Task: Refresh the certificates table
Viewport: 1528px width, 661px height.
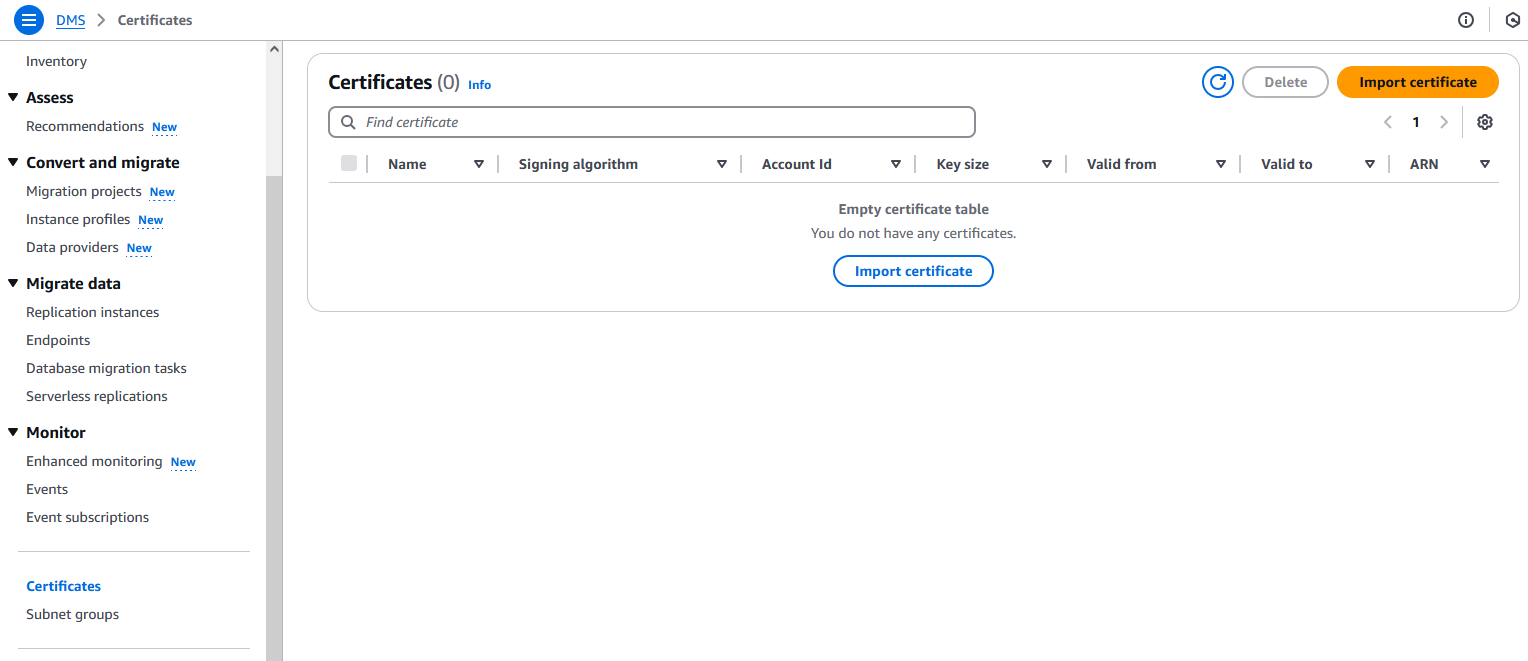Action: click(x=1217, y=82)
